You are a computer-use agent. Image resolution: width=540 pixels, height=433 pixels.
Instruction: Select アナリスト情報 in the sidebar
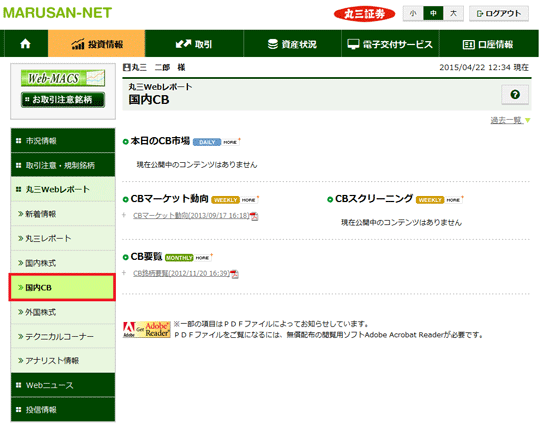coord(63,361)
